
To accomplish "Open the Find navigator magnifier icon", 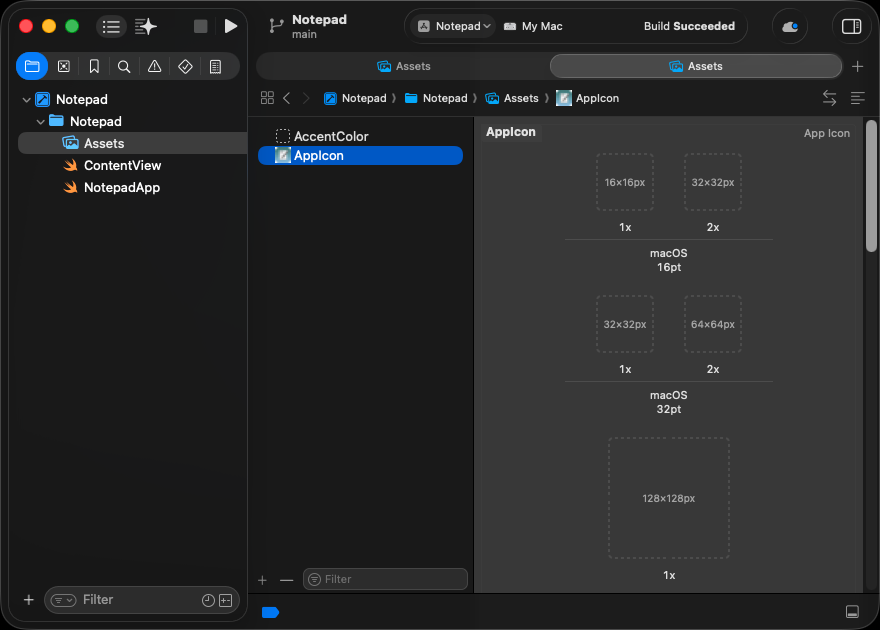I will coord(124,67).
